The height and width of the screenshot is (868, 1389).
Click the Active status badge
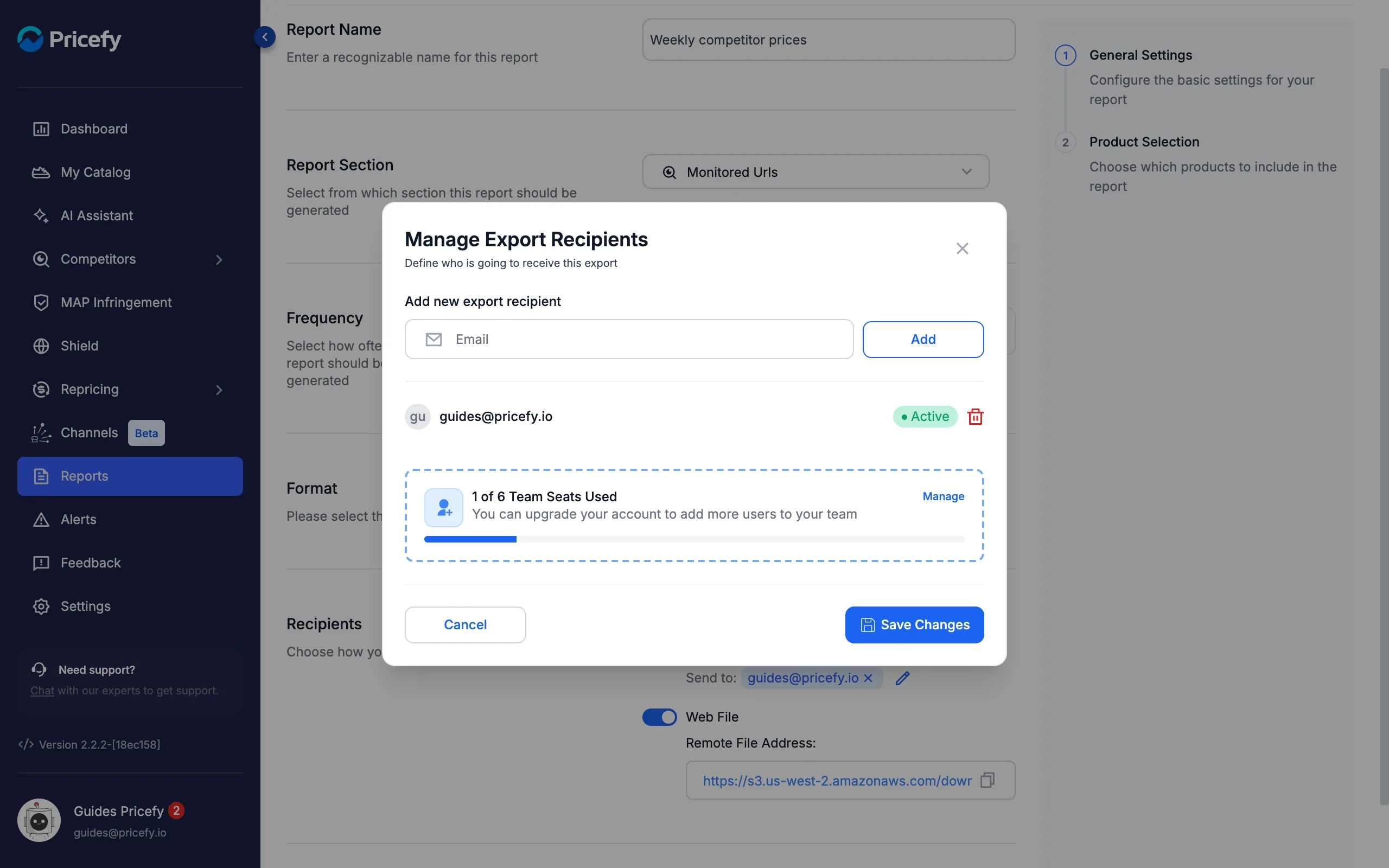pos(925,416)
